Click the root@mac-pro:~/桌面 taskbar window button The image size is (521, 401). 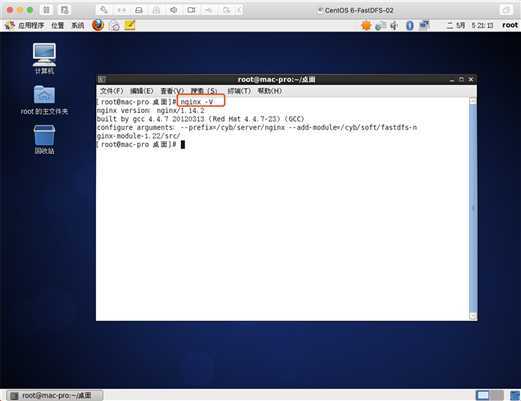pos(55,395)
